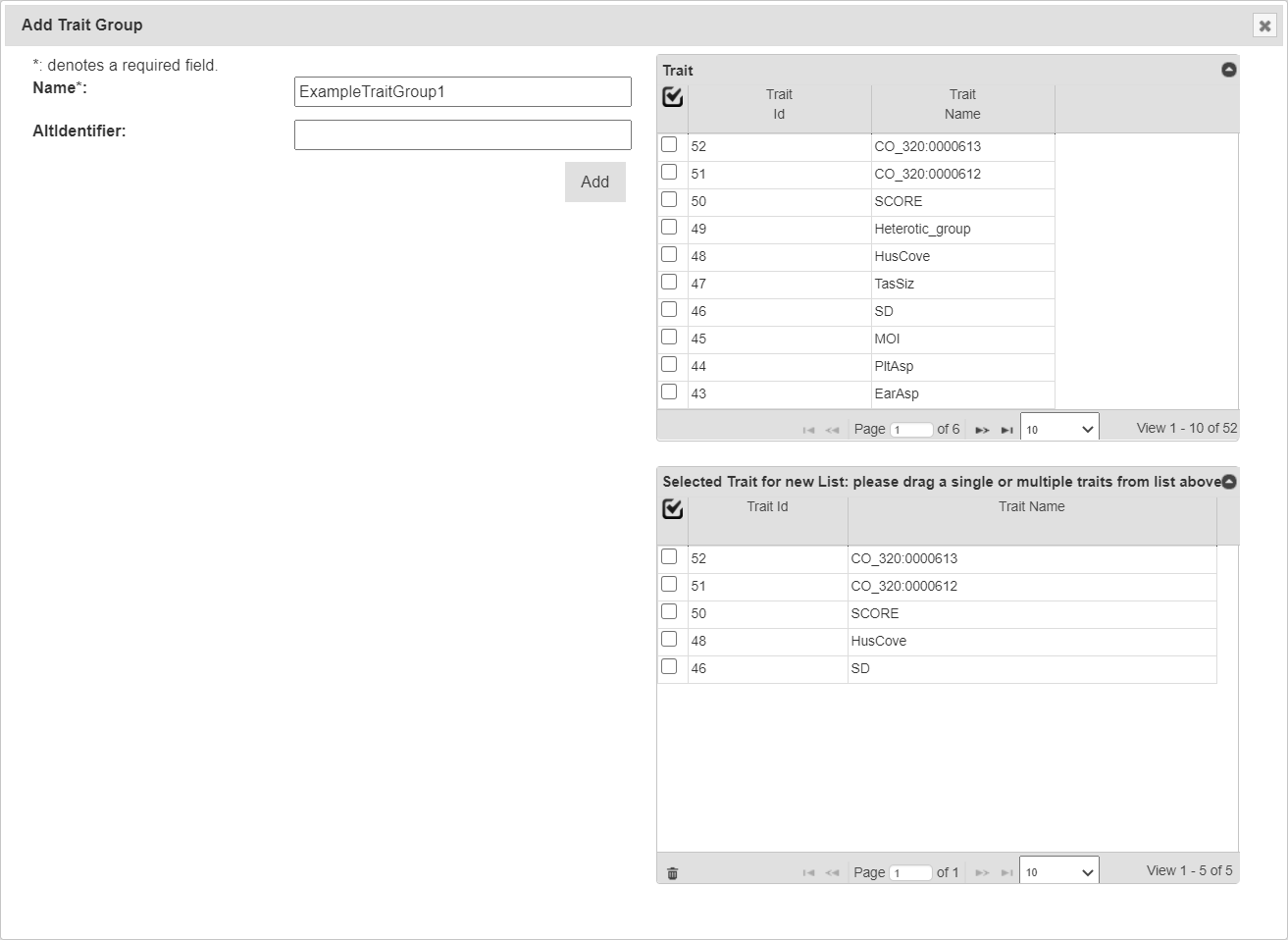Sort by Trait Id in Selected Trait grid

pyautogui.click(x=767, y=507)
